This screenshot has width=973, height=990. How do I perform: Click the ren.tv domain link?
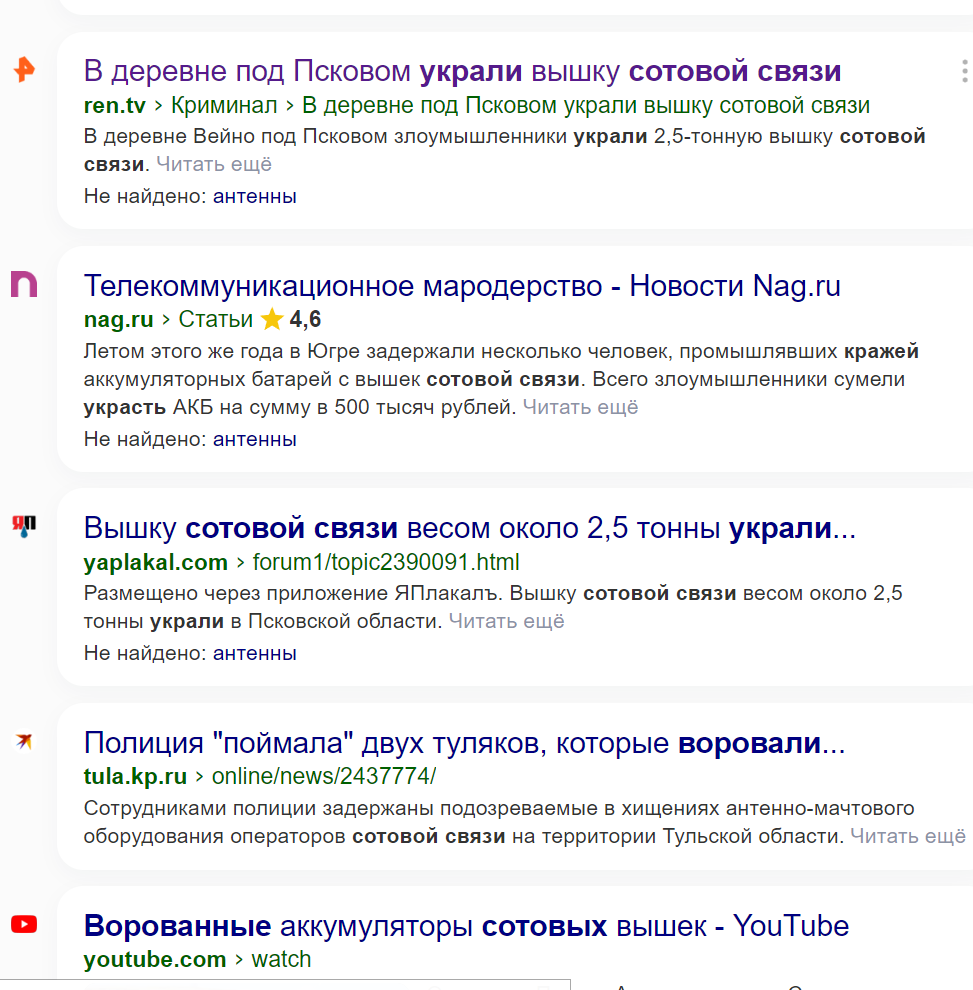115,105
